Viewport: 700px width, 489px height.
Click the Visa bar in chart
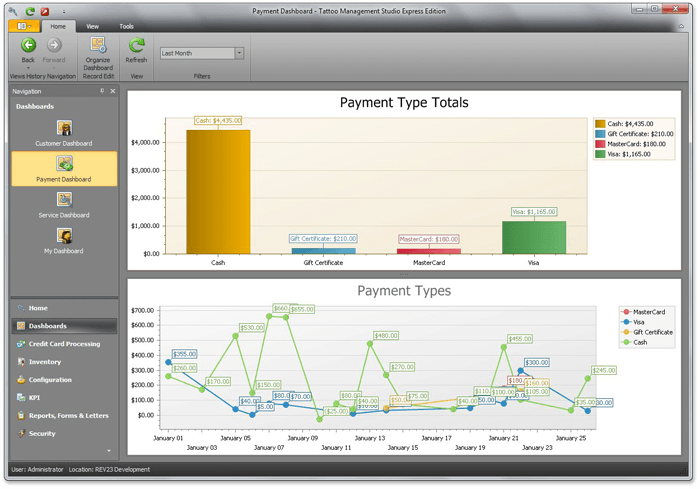pos(533,237)
